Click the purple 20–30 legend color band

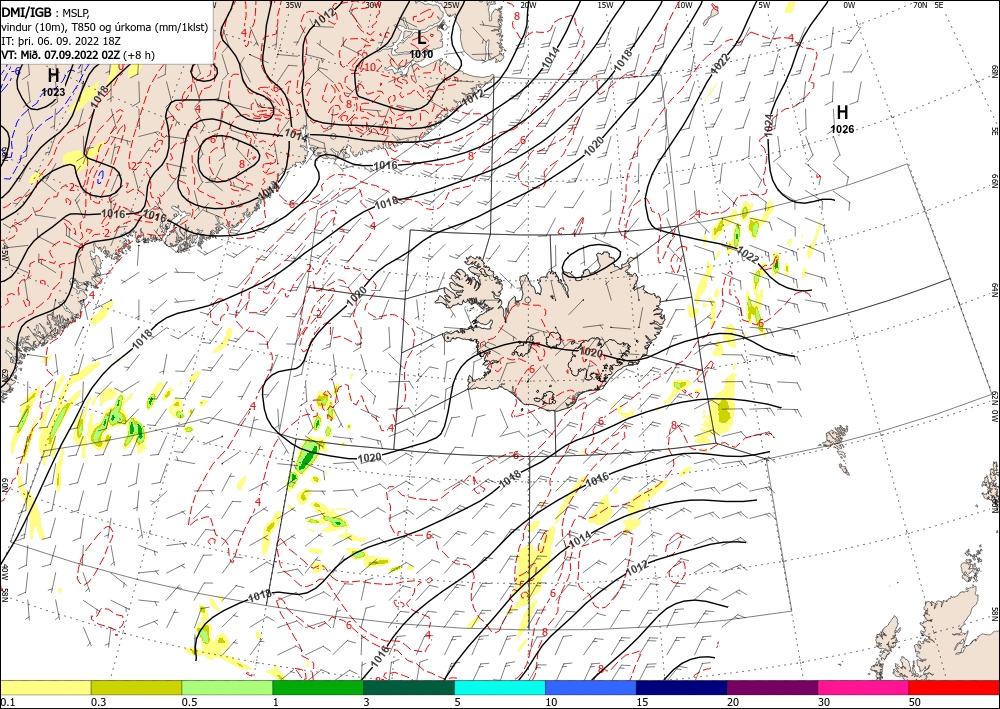tap(772, 687)
